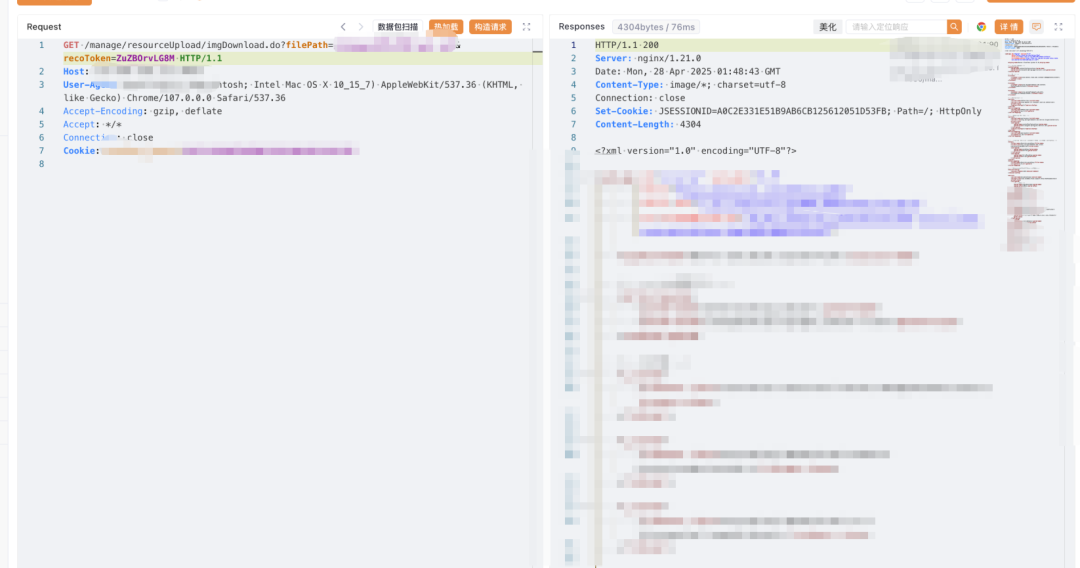Expand Request panel to fullscreen

click(526, 27)
